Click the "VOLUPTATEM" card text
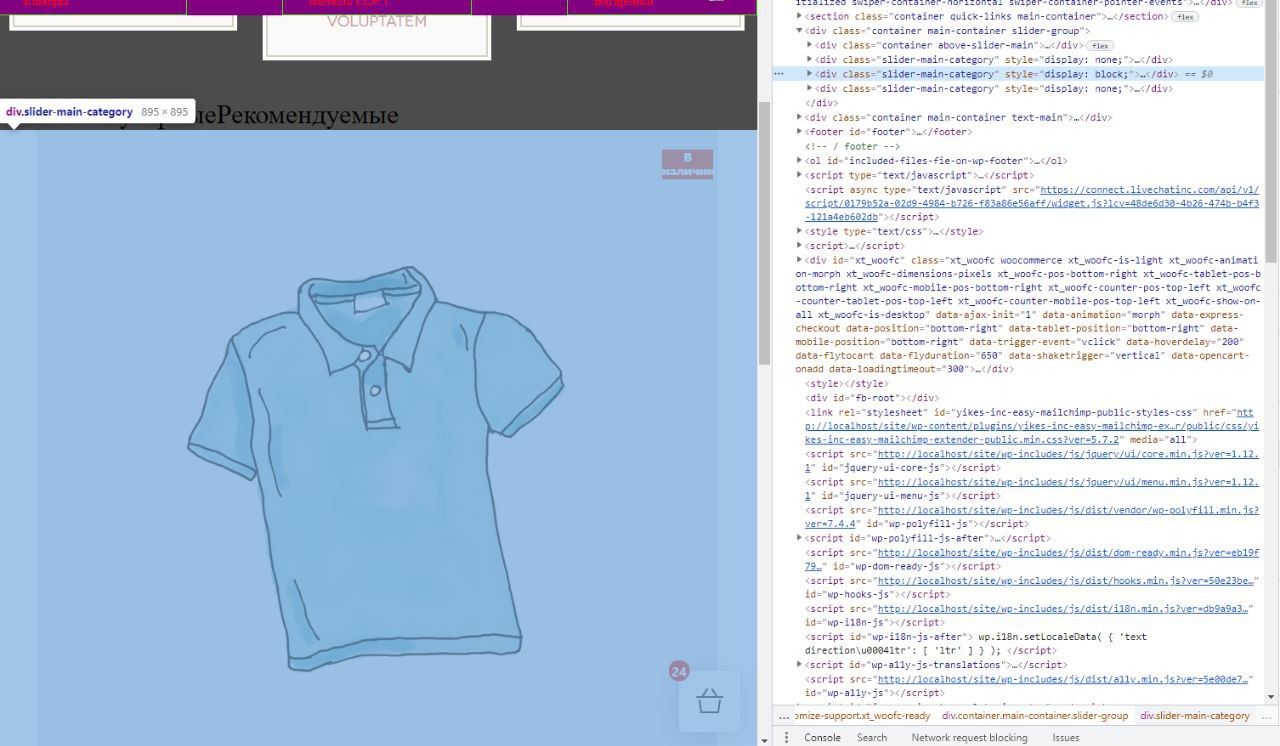 [376, 21]
